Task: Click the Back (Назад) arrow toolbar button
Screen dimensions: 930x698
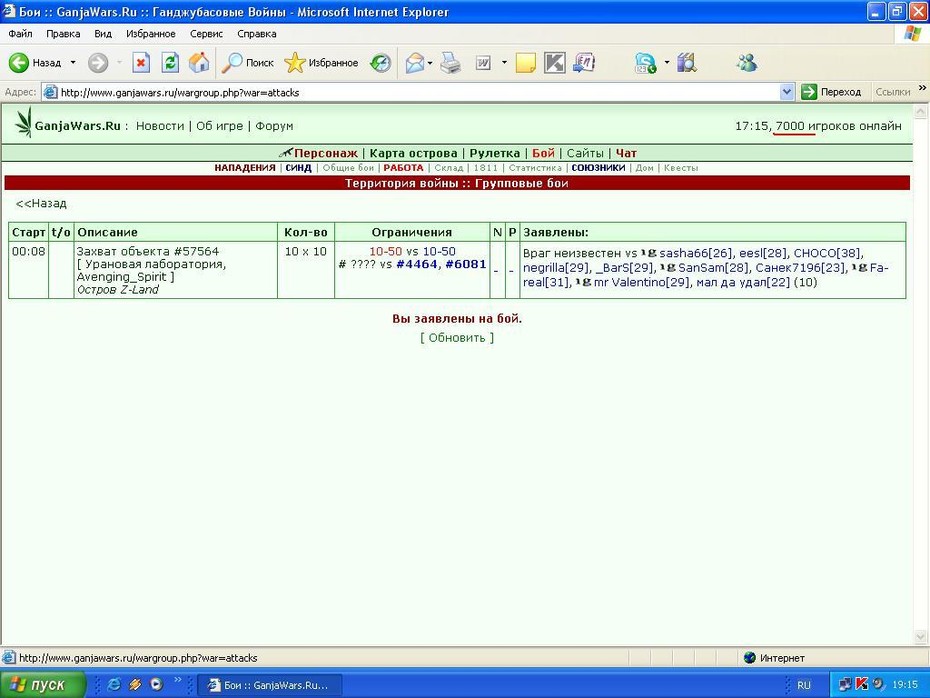Action: click(x=34, y=62)
